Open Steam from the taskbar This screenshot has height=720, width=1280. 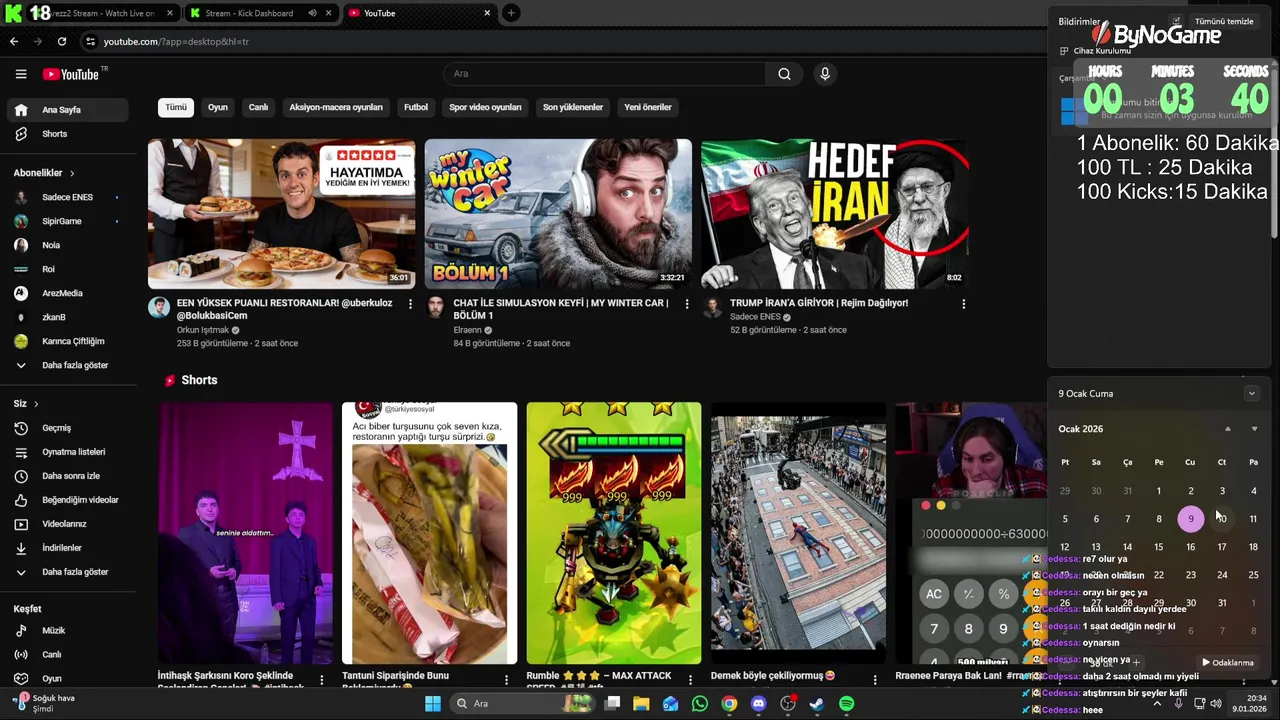click(817, 704)
